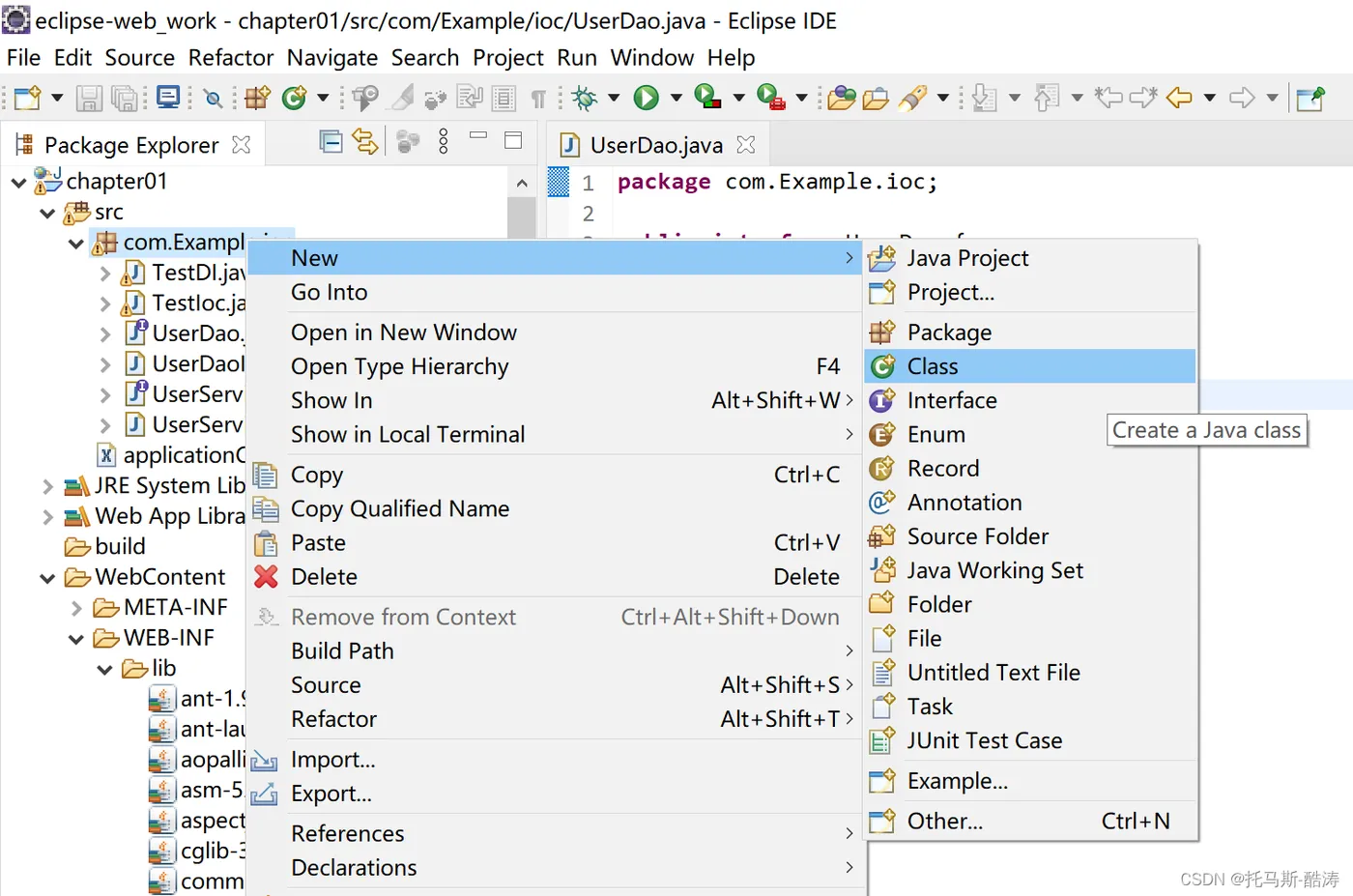Click the Save All toolbar icon
1353x896 pixels.
pos(126,98)
